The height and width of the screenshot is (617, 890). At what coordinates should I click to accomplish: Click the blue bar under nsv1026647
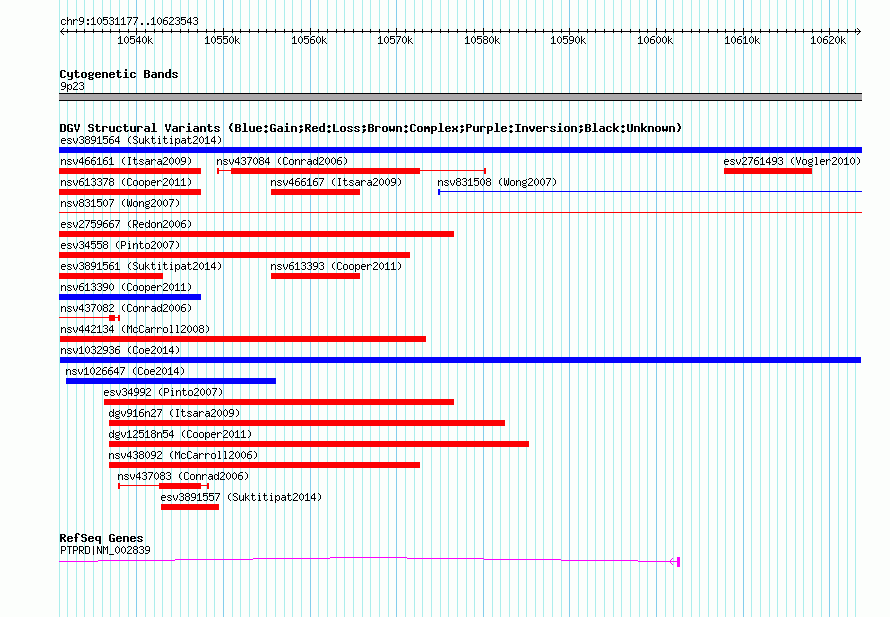[x=171, y=381]
